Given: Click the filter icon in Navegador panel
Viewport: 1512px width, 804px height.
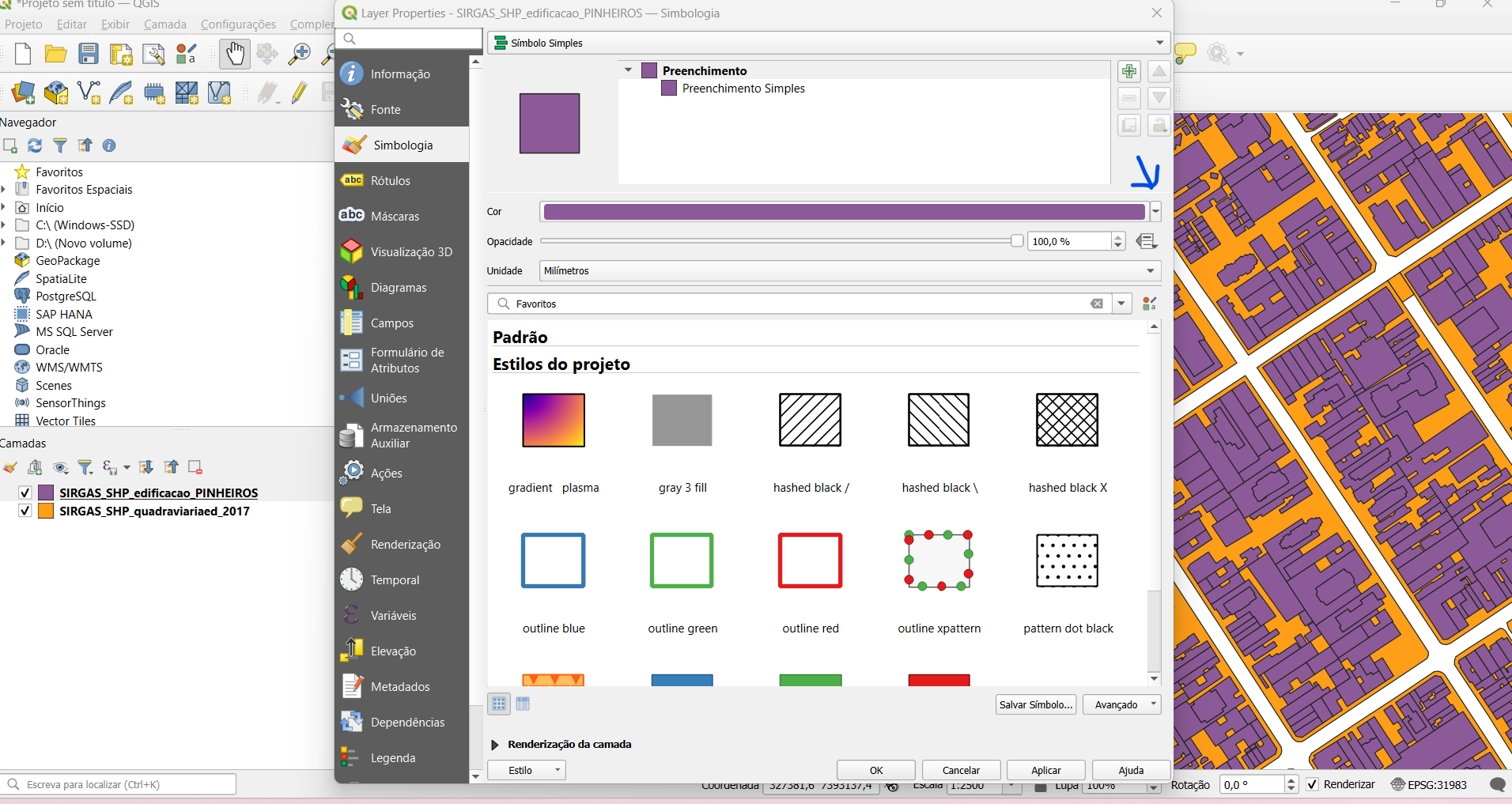Looking at the screenshot, I should pyautogui.click(x=60, y=145).
